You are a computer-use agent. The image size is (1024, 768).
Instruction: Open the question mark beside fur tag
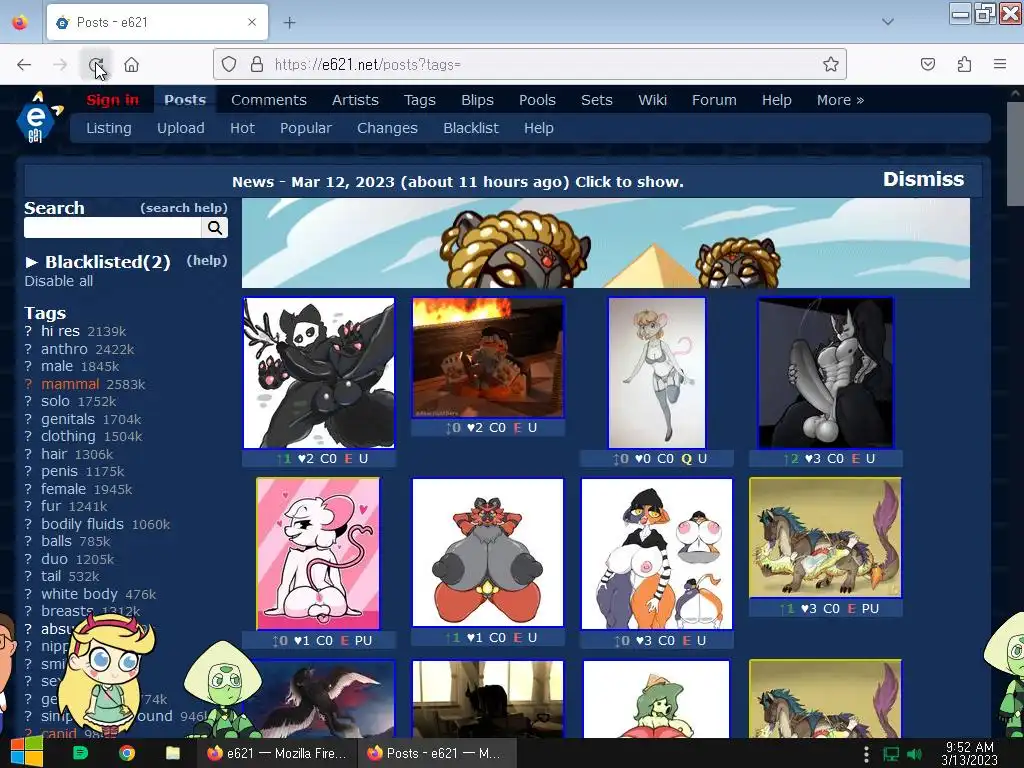28,506
